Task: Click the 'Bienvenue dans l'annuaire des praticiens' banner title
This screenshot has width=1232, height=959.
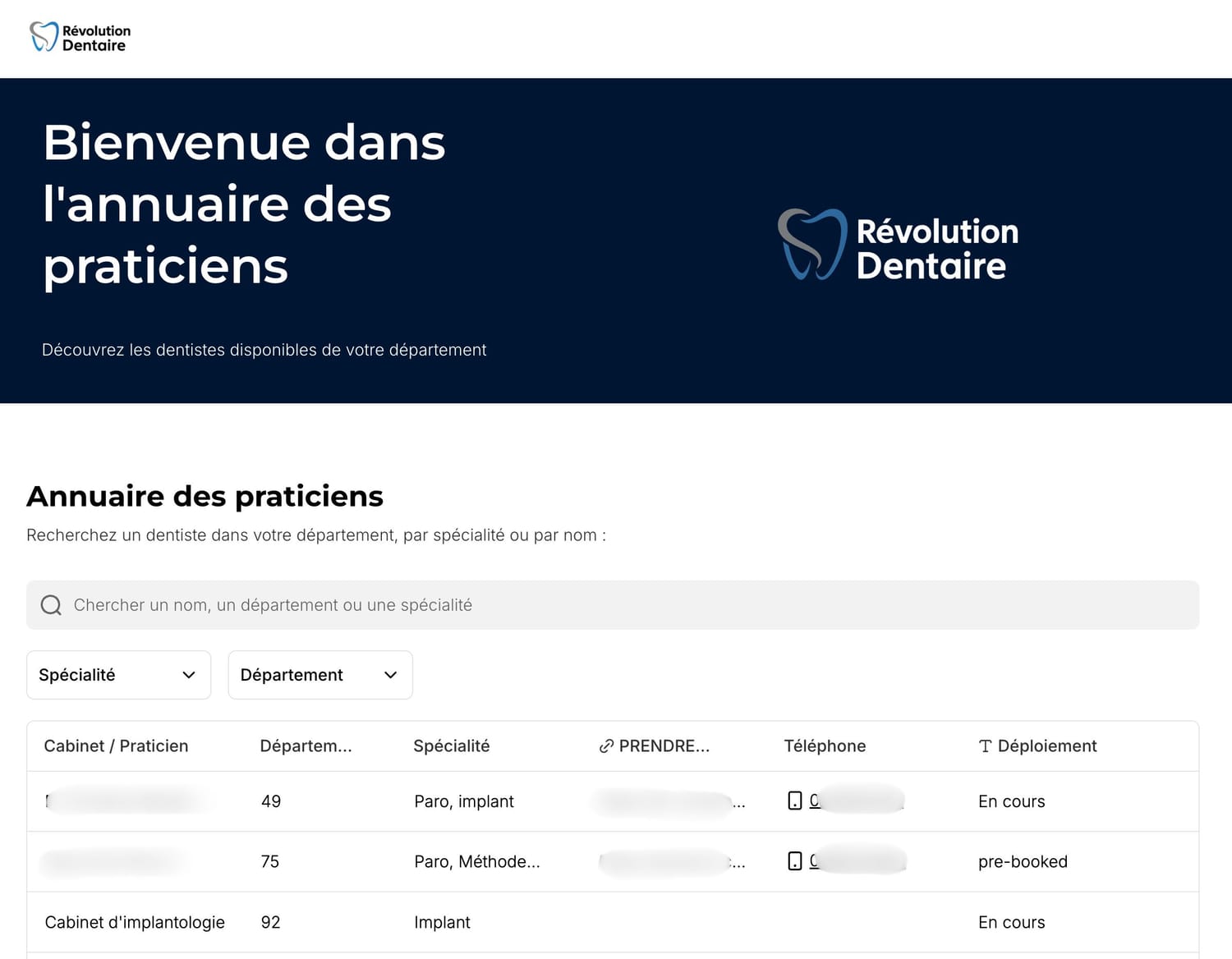Action: [245, 204]
